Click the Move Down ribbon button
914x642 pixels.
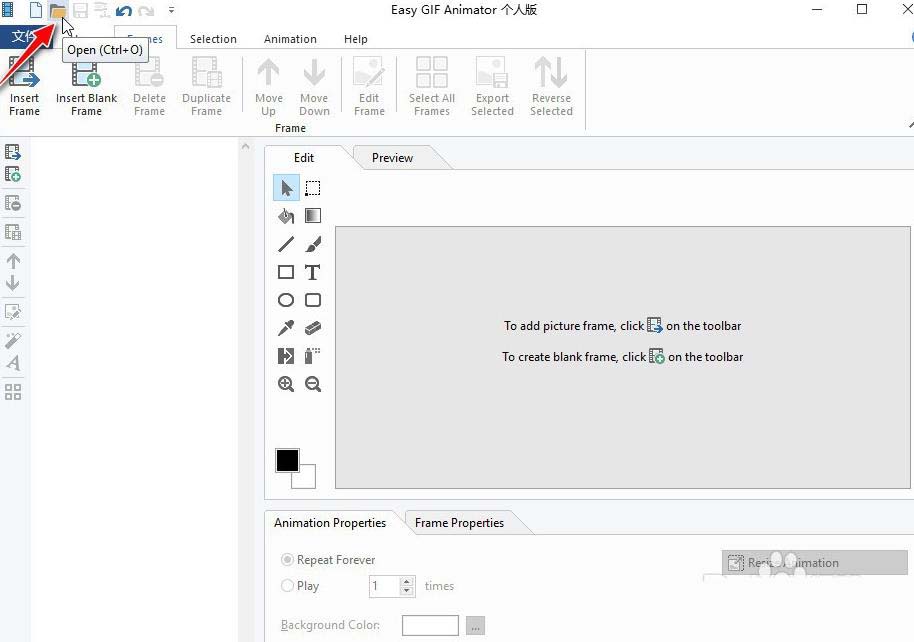(314, 87)
